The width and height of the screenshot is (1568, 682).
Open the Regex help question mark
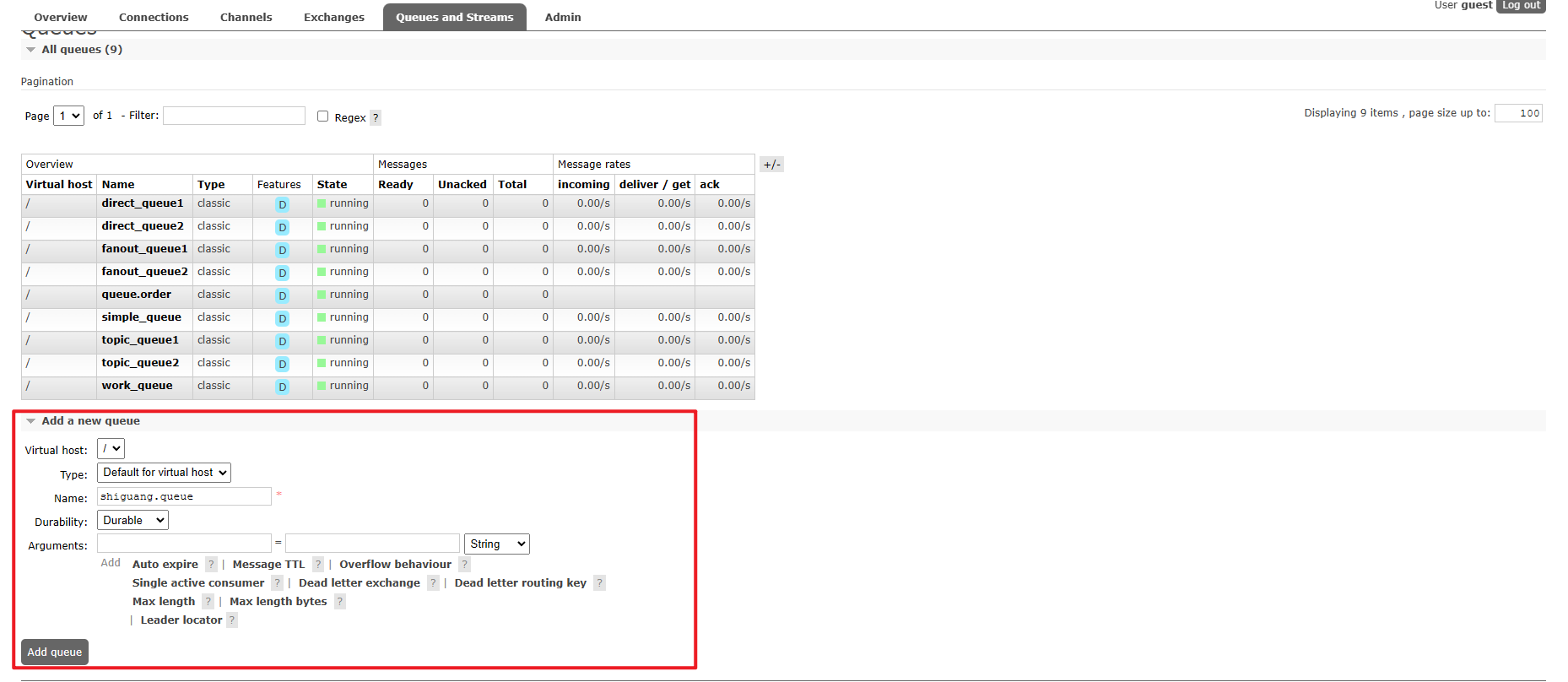pyautogui.click(x=376, y=117)
